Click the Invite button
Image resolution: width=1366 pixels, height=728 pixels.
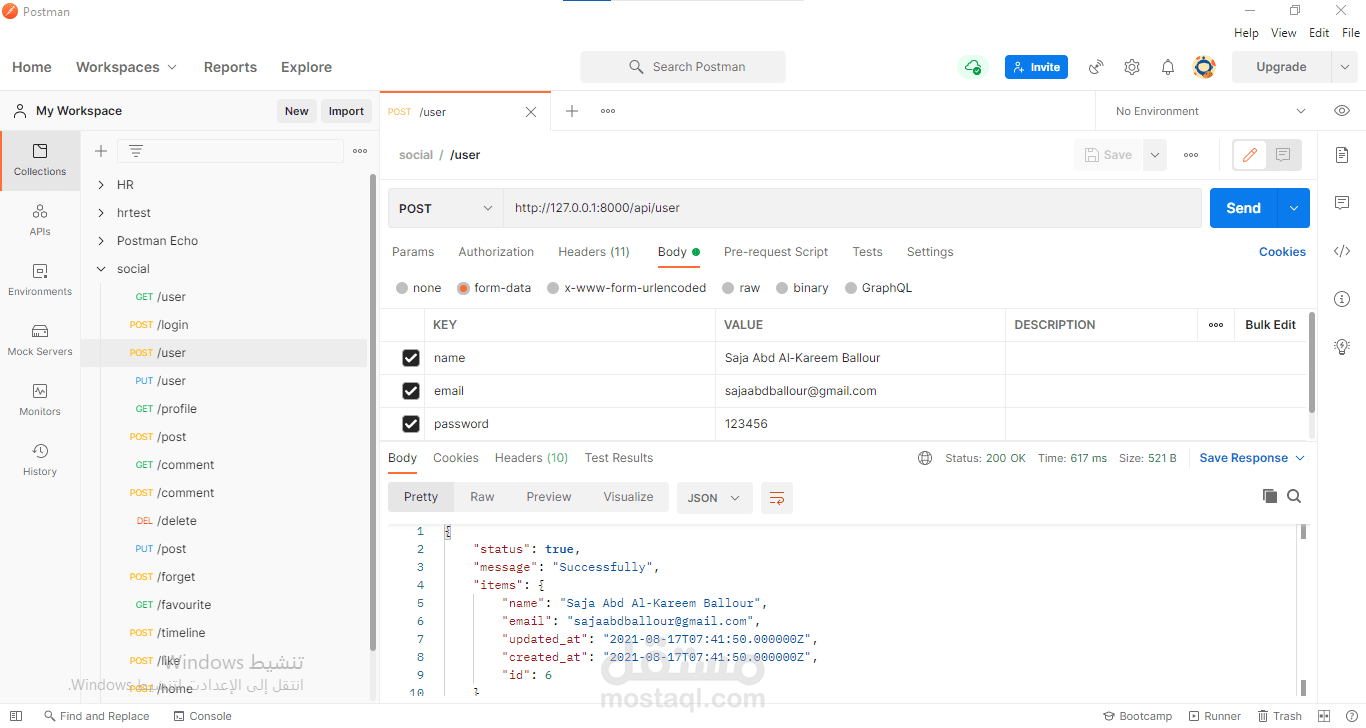pyautogui.click(x=1036, y=67)
